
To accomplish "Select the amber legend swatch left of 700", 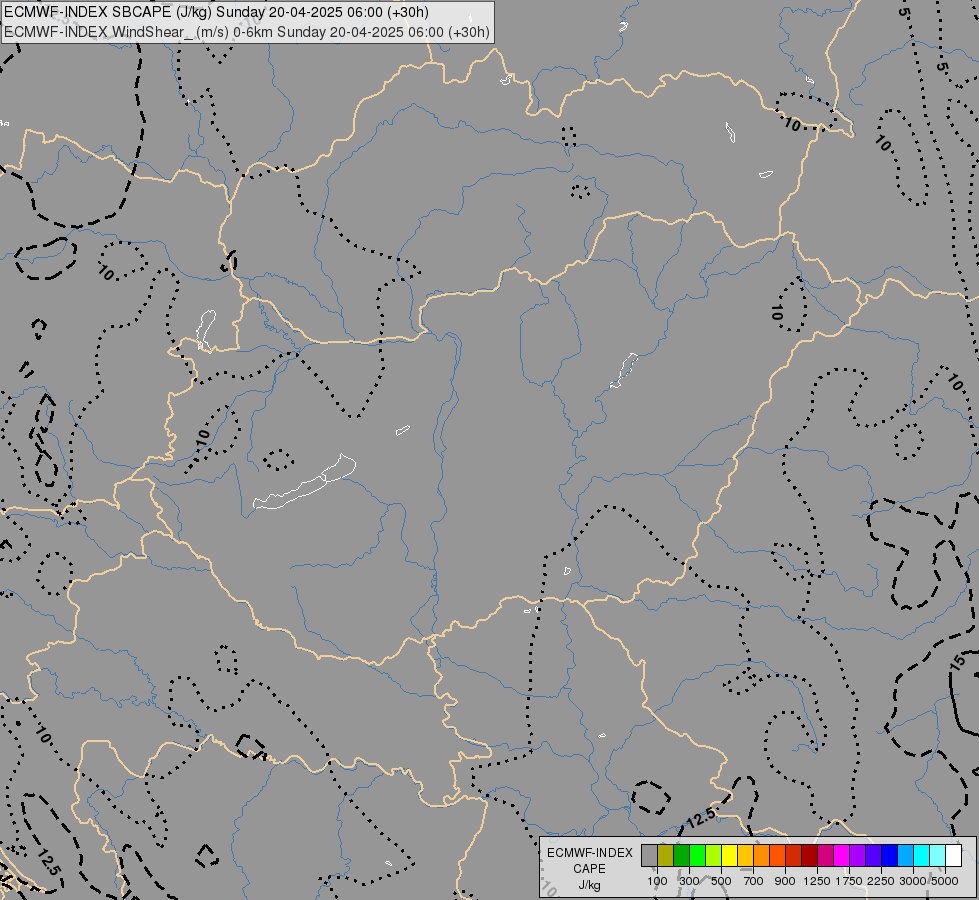I will (745, 856).
